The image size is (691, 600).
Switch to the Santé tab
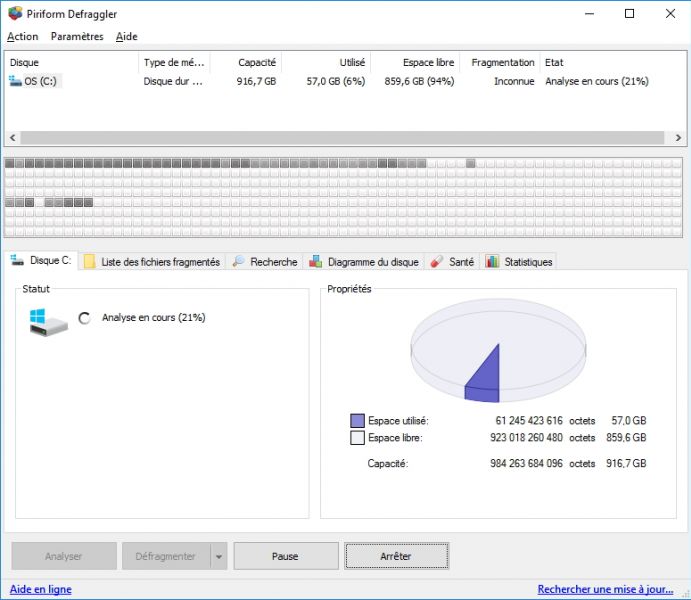pyautogui.click(x=452, y=262)
